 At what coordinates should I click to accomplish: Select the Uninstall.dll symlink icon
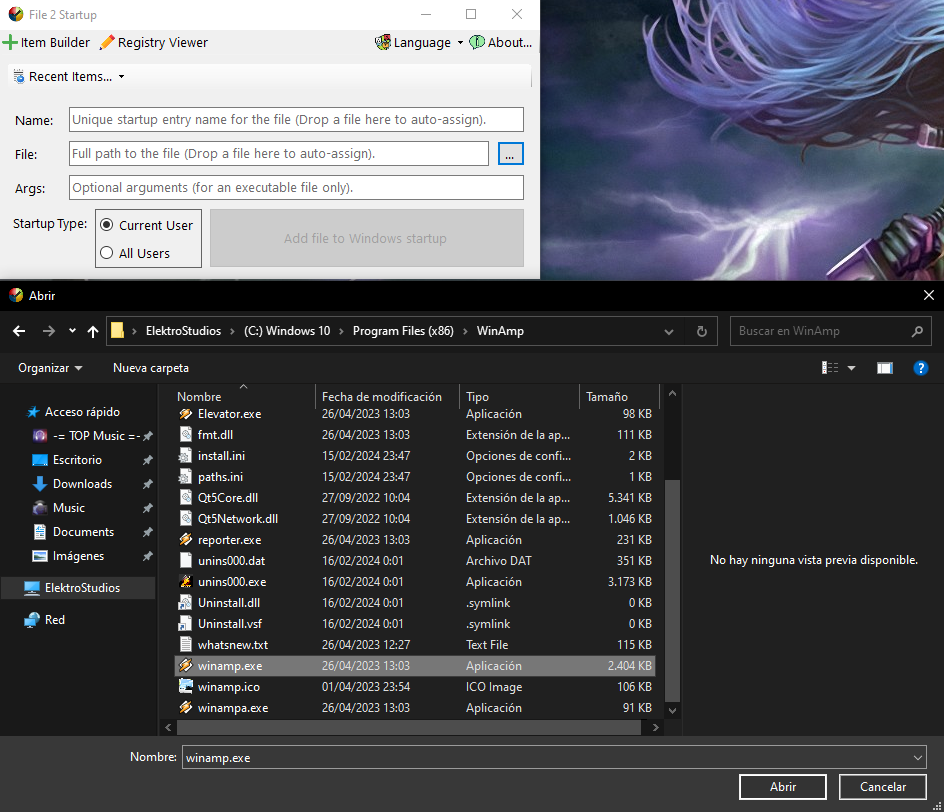[186, 603]
